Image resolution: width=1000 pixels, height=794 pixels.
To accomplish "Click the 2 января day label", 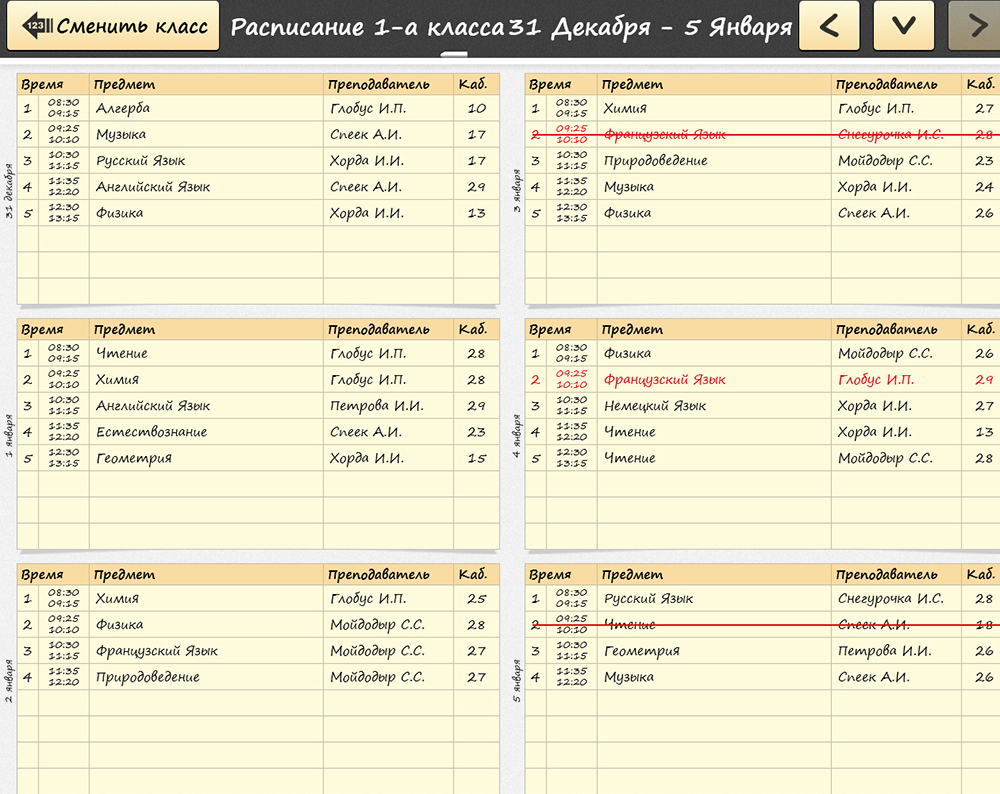I will pos(9,680).
